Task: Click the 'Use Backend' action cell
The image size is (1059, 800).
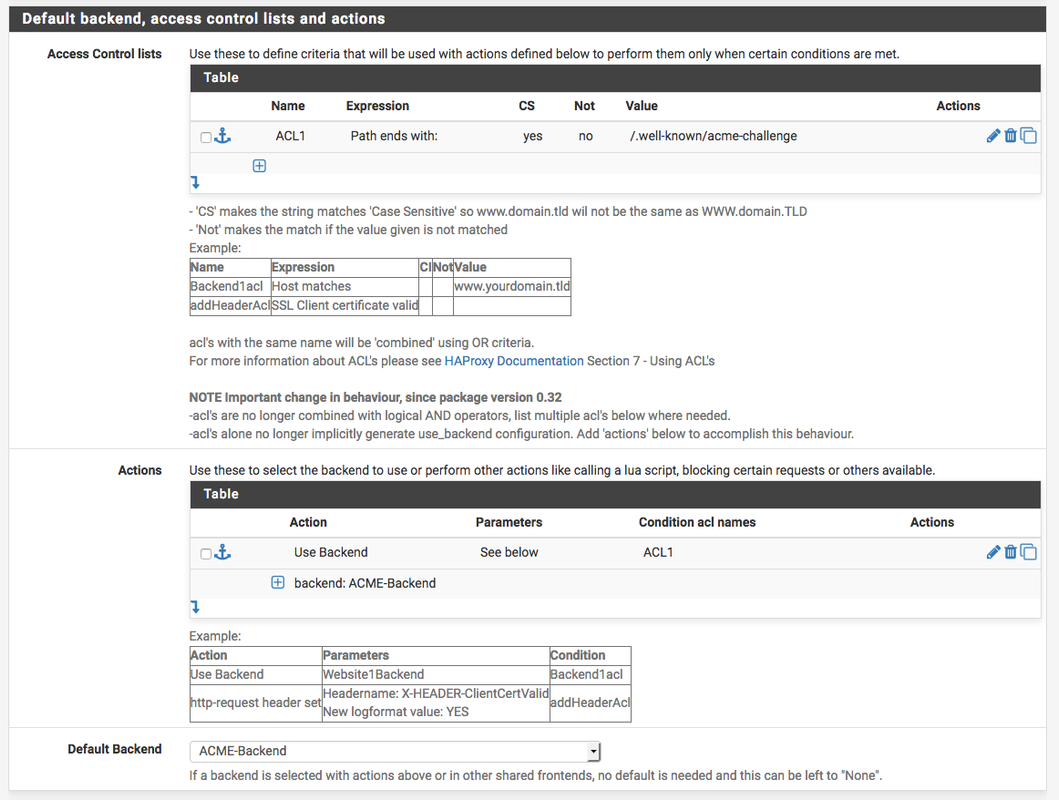Action: (331, 552)
